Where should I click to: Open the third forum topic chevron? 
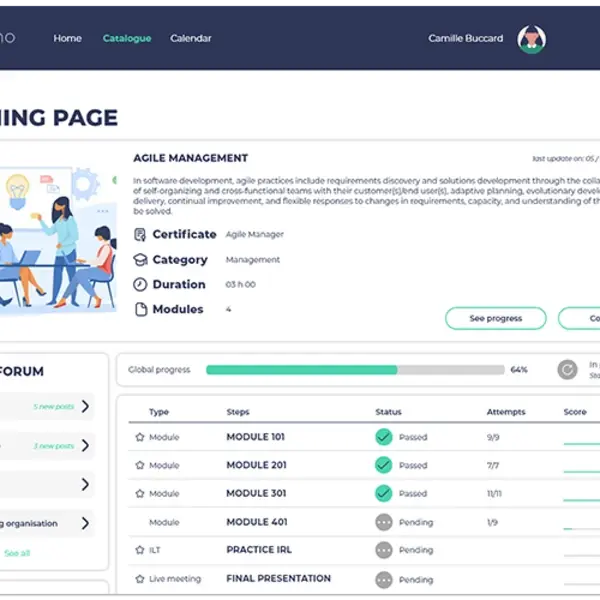[85, 484]
